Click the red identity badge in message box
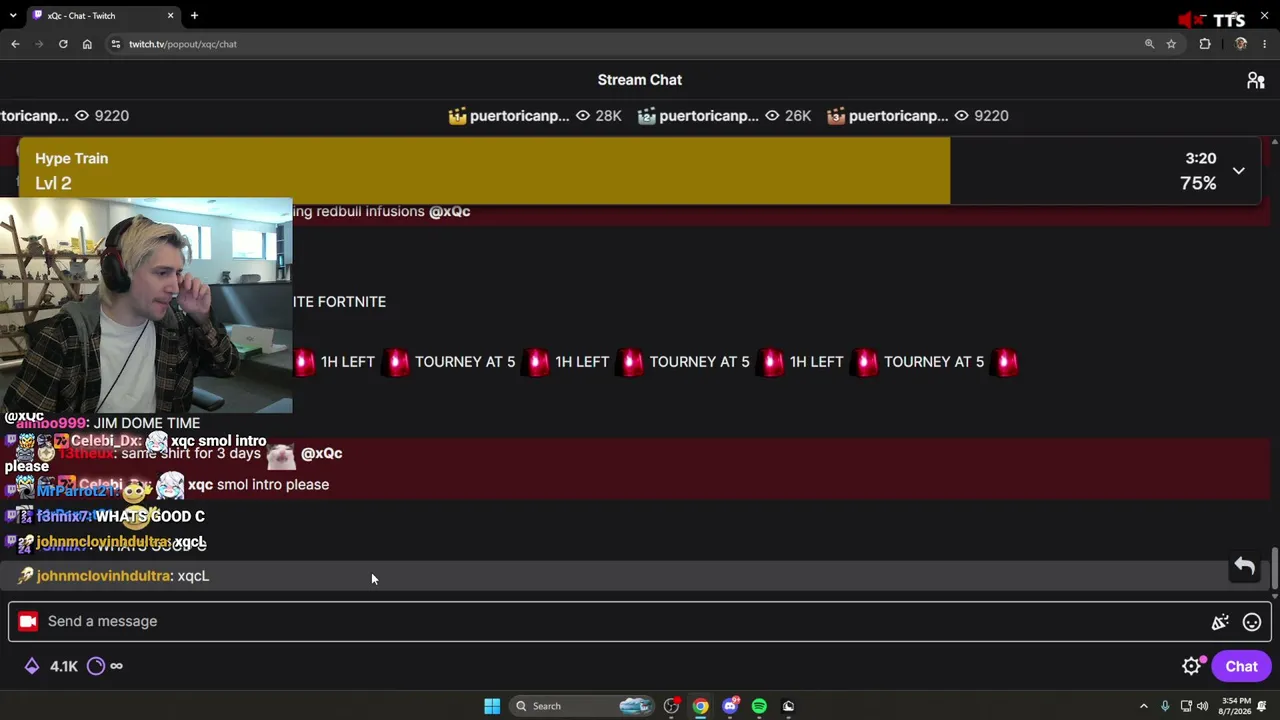1280x720 pixels. click(x=28, y=621)
